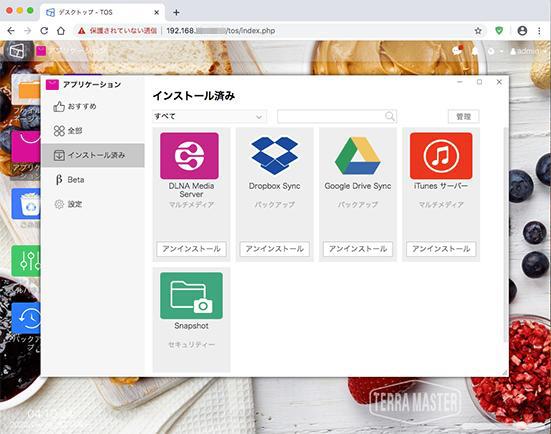Uninstall Dropbox Sync with its アンインストール button
The height and width of the screenshot is (434, 551).
[274, 249]
